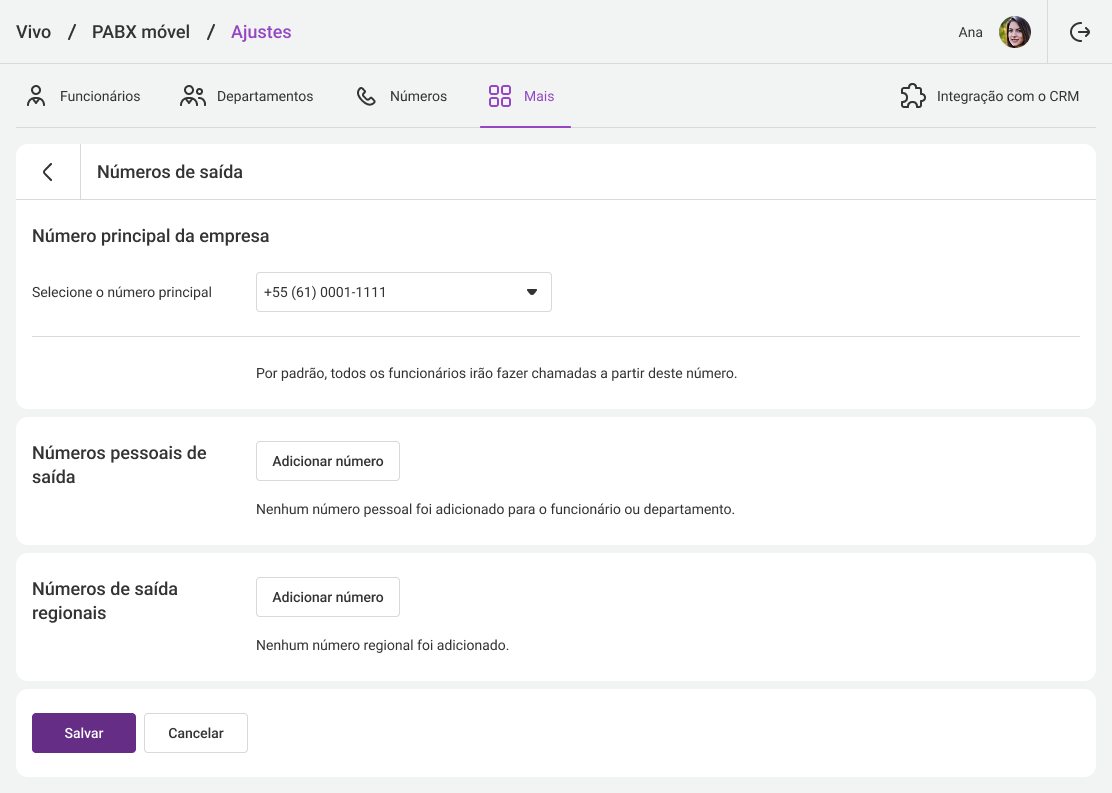Click the Departamentos group icon
The image size is (1112, 793).
192,96
